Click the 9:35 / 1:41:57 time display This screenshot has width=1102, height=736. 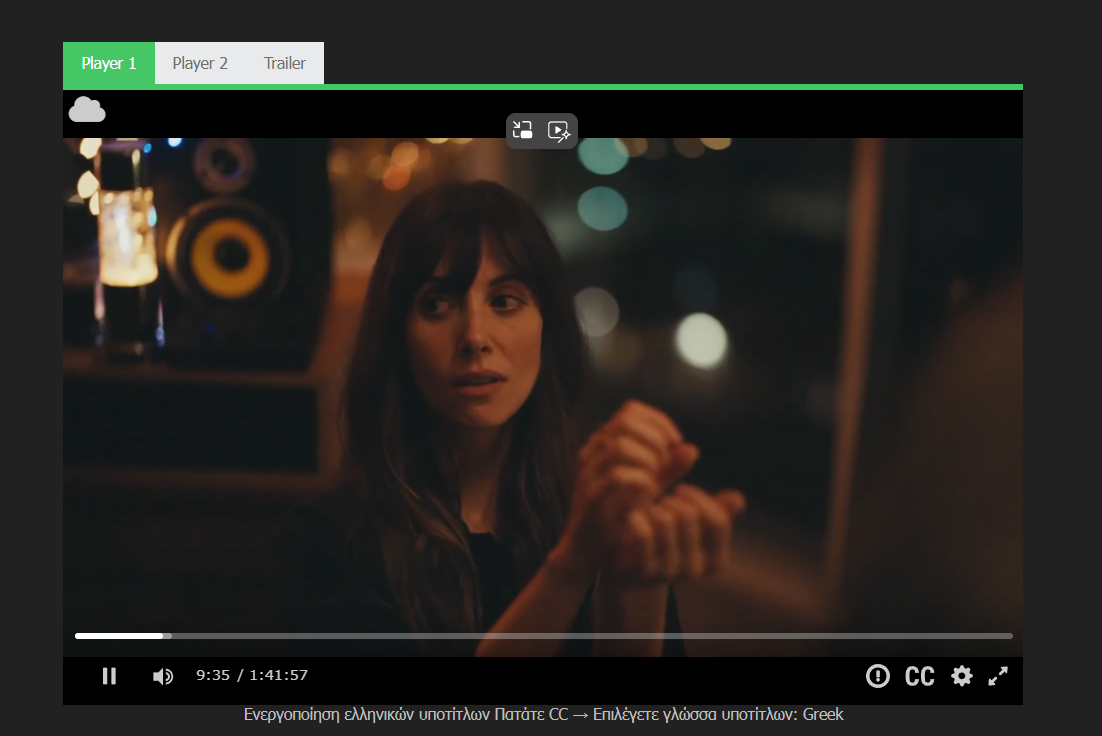click(252, 675)
